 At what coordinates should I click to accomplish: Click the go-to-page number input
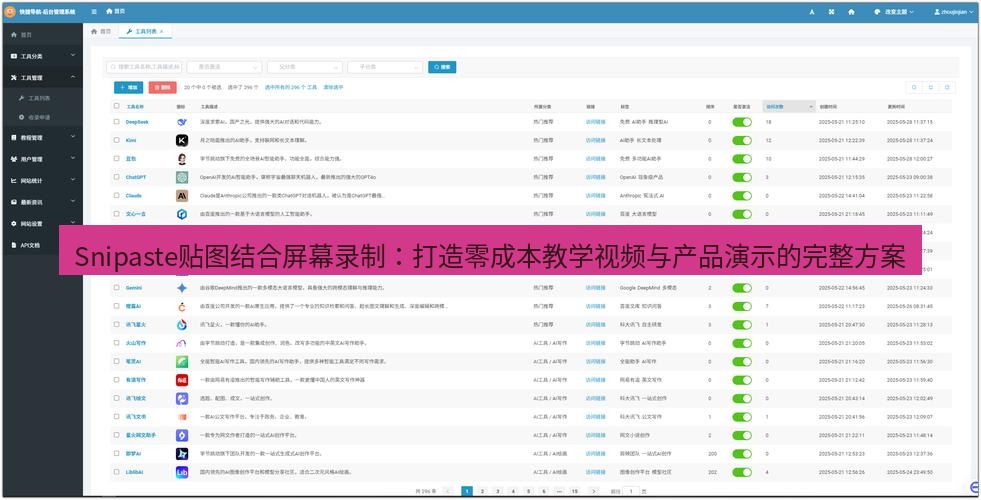[632, 491]
